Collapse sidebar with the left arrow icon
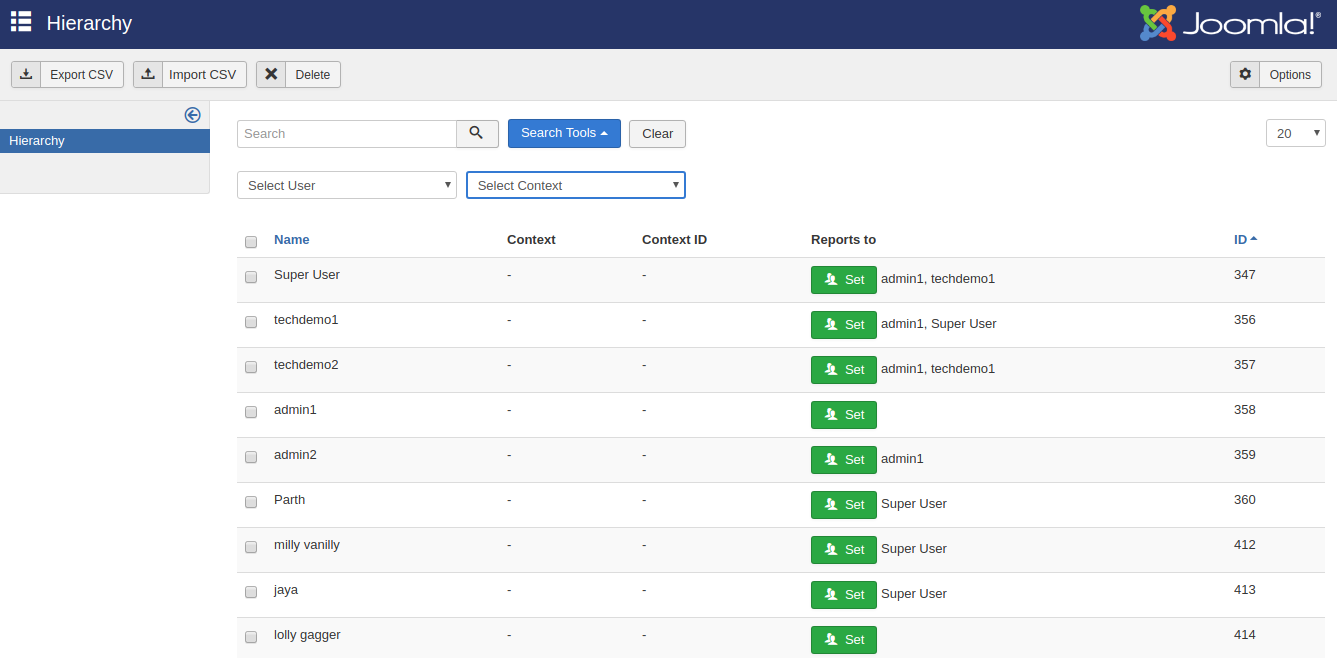Viewport: 1337px width, 658px height. click(193, 115)
